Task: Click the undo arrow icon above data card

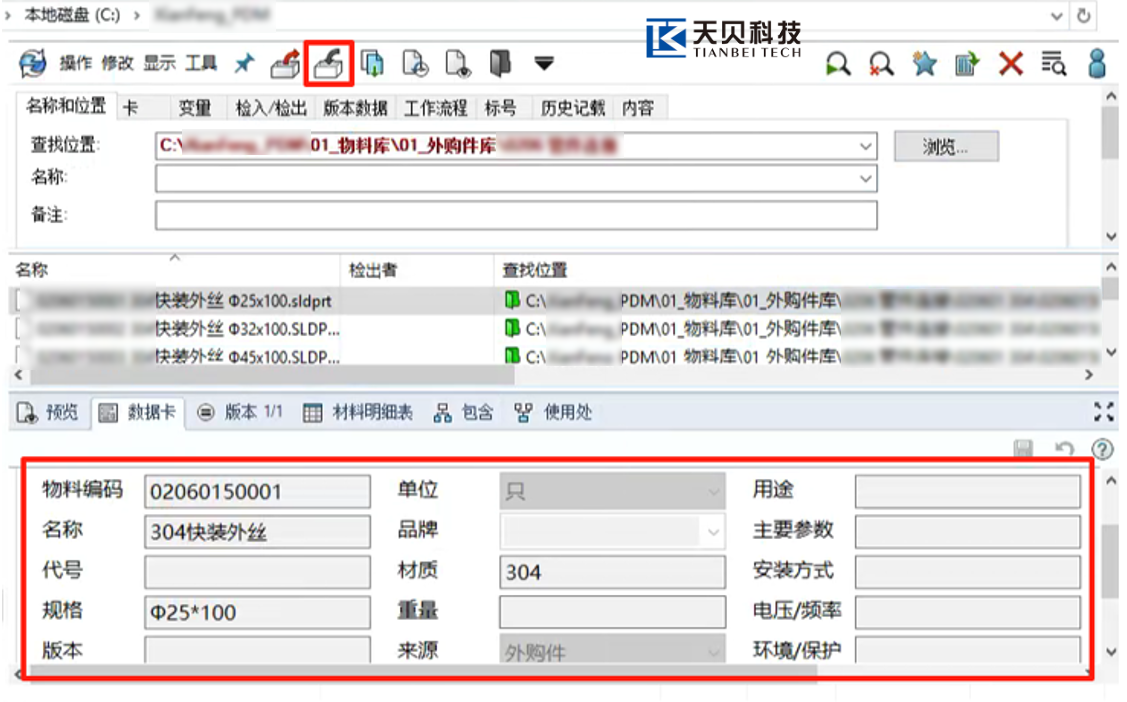Action: tap(1065, 450)
